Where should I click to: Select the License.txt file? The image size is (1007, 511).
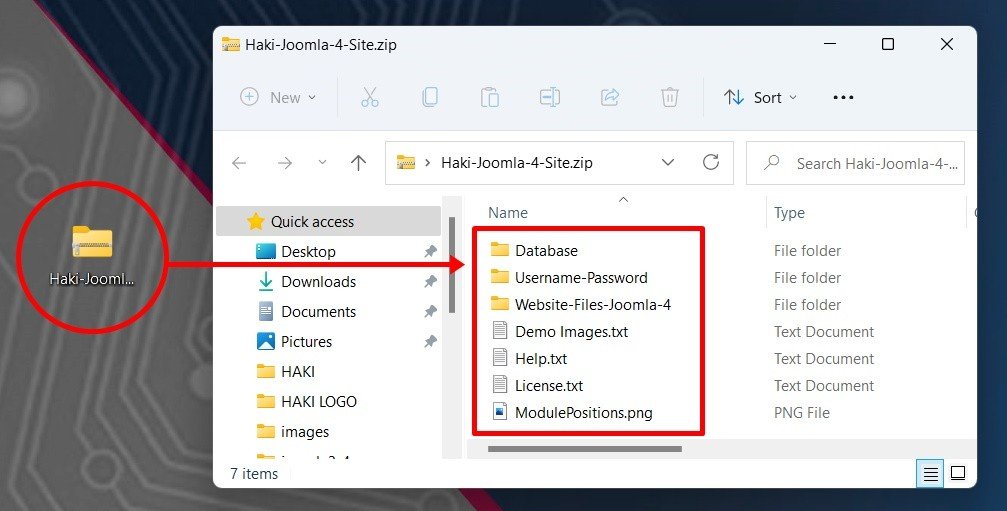549,385
